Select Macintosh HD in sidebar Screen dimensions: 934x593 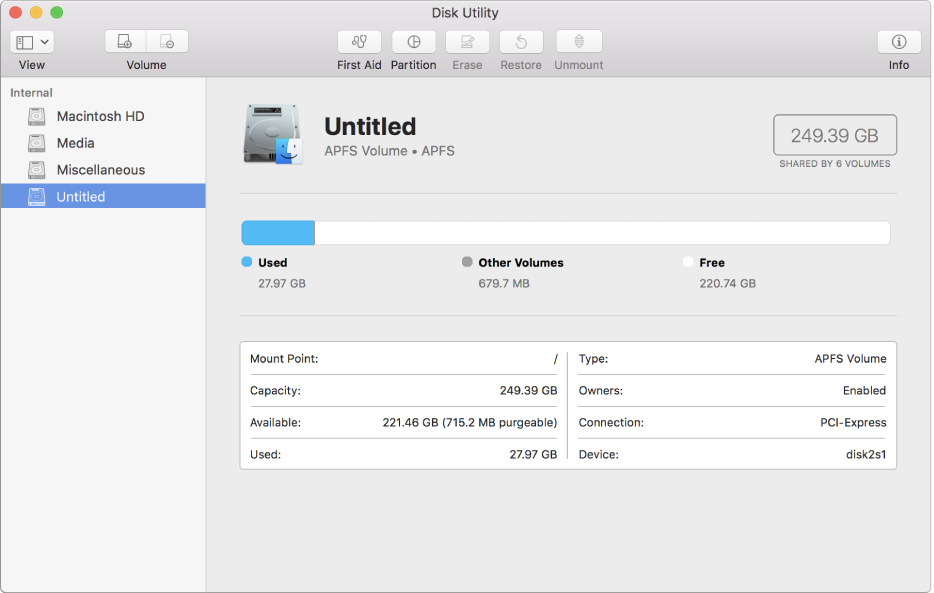(100, 116)
